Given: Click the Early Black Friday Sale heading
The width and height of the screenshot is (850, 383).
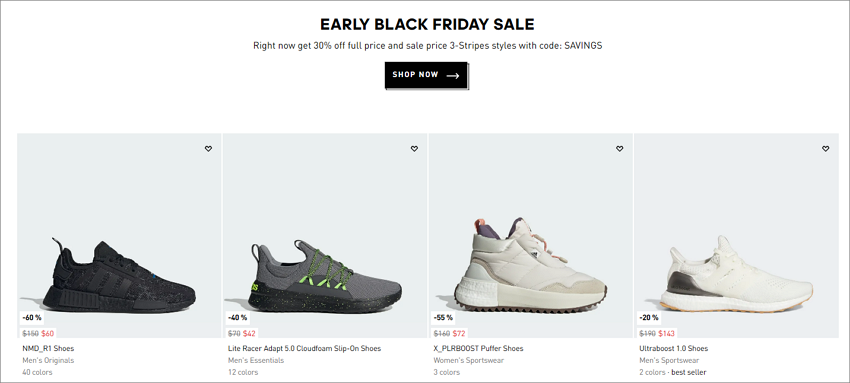Looking at the screenshot, I should 427,24.
